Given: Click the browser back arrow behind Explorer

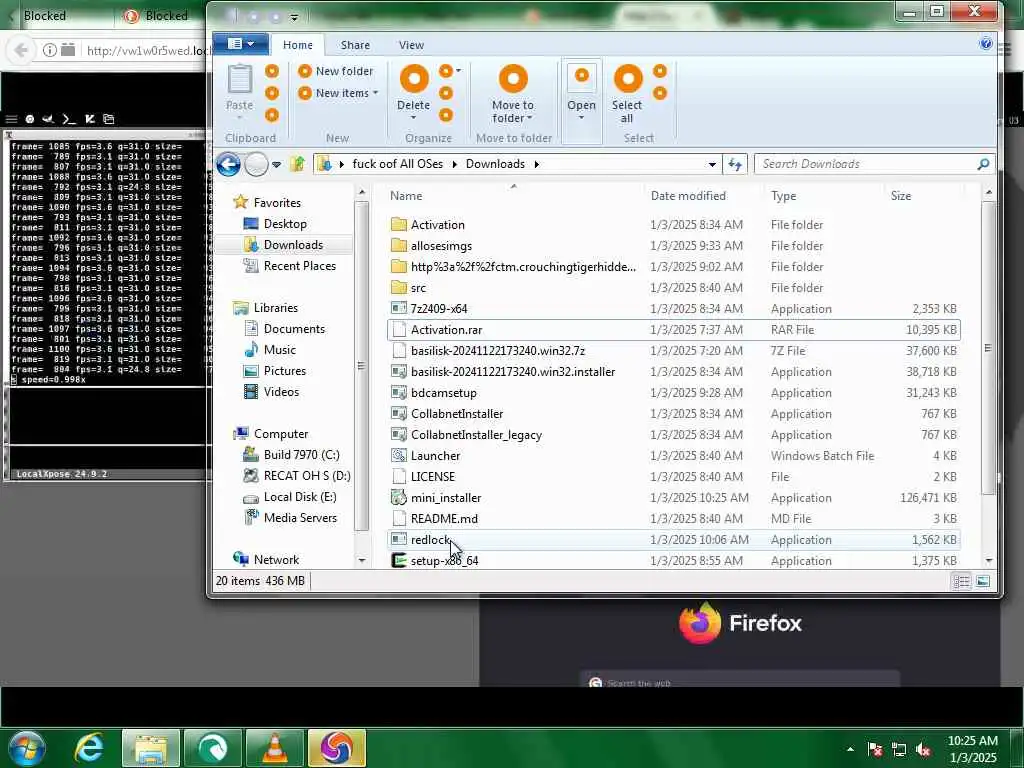Looking at the screenshot, I should pyautogui.click(x=21, y=50).
